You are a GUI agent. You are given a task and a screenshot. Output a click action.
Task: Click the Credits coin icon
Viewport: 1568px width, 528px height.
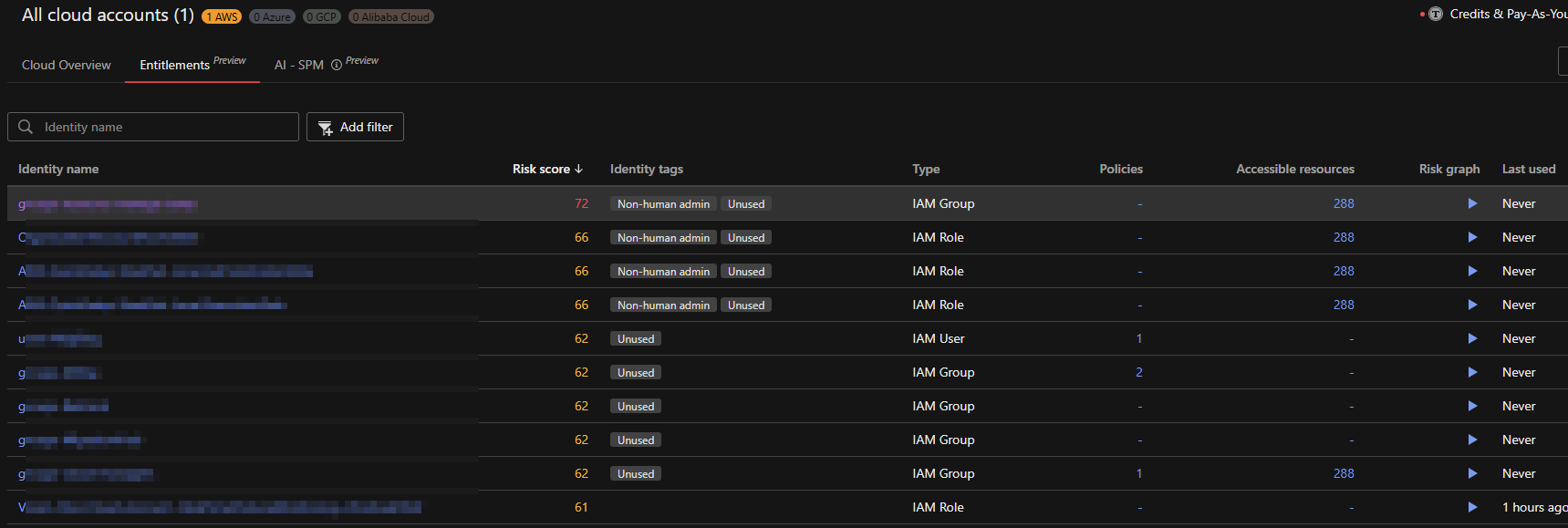1436,14
